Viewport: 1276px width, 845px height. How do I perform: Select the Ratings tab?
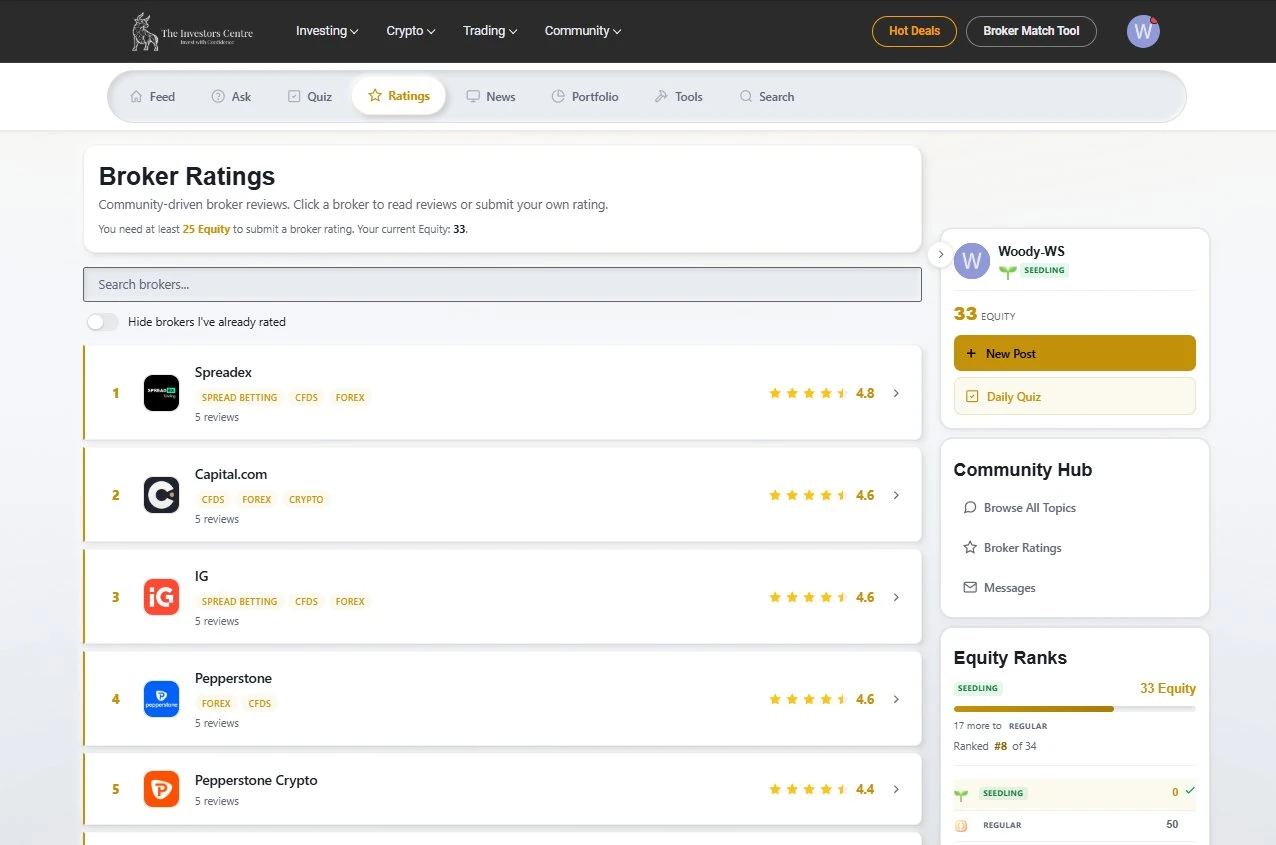click(399, 96)
